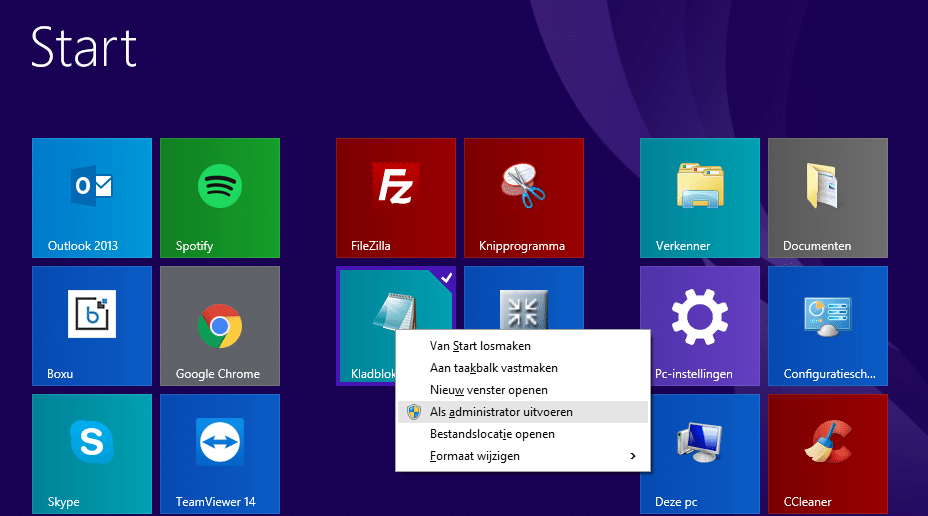Open the Verkenner file explorer tile
The image size is (928, 516).
[x=700, y=198]
